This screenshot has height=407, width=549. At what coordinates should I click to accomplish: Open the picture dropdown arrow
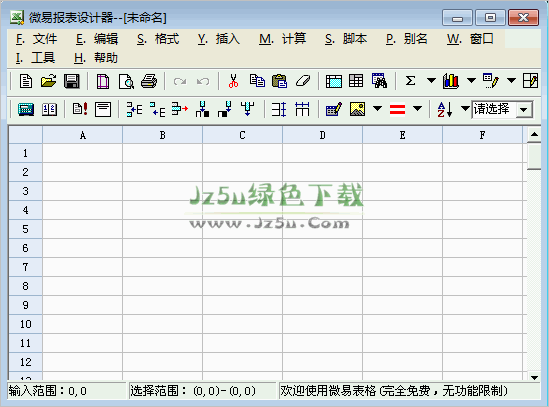click(377, 109)
